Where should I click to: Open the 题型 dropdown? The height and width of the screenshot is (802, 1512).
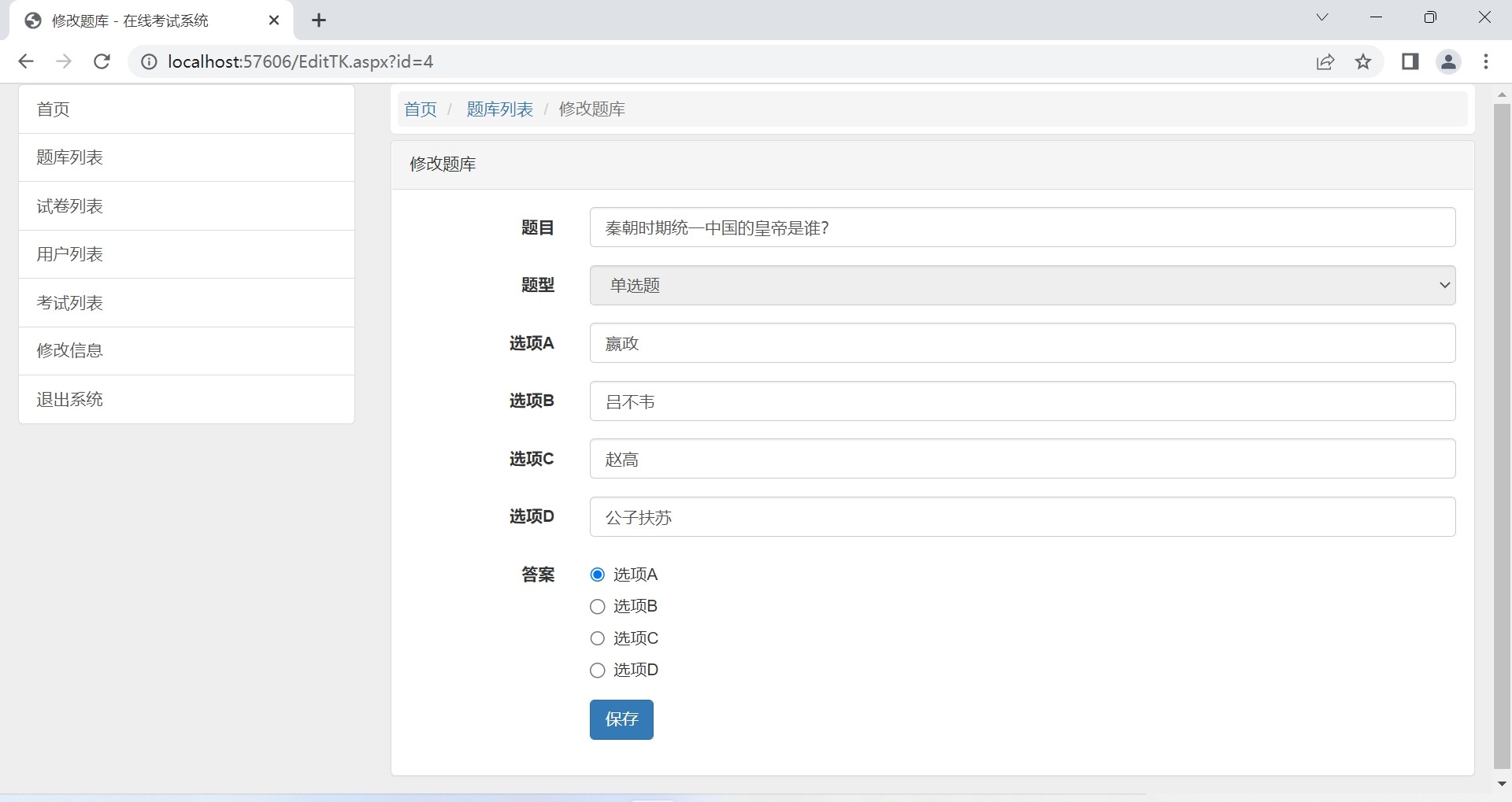tap(1021, 285)
